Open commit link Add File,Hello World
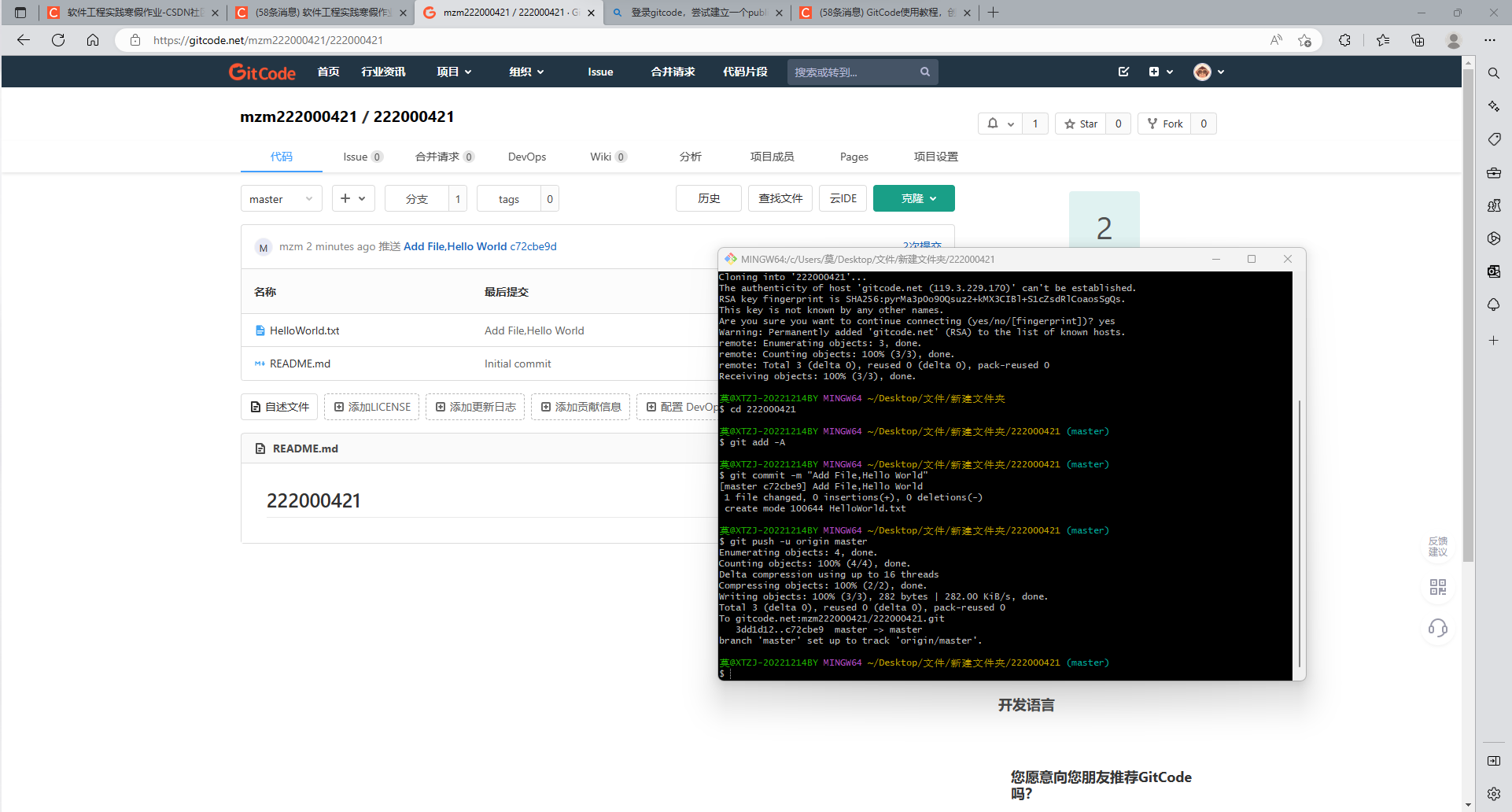Screen dimensions: 1512x812 tap(455, 246)
